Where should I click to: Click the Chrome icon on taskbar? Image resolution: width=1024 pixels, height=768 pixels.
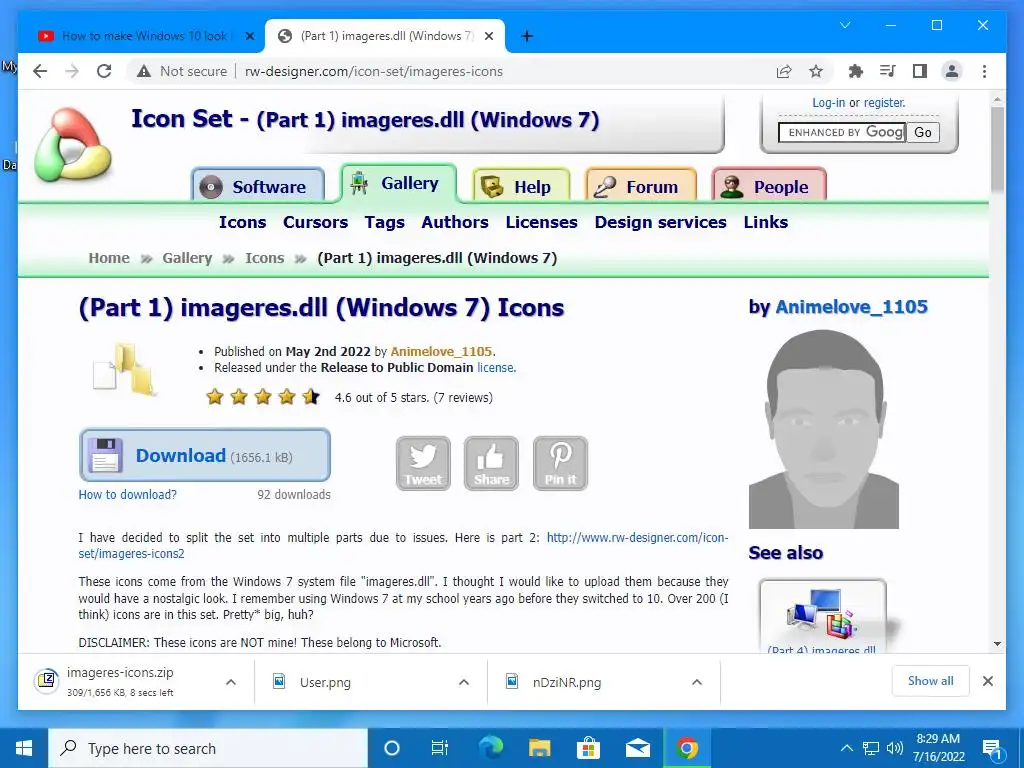coord(686,748)
